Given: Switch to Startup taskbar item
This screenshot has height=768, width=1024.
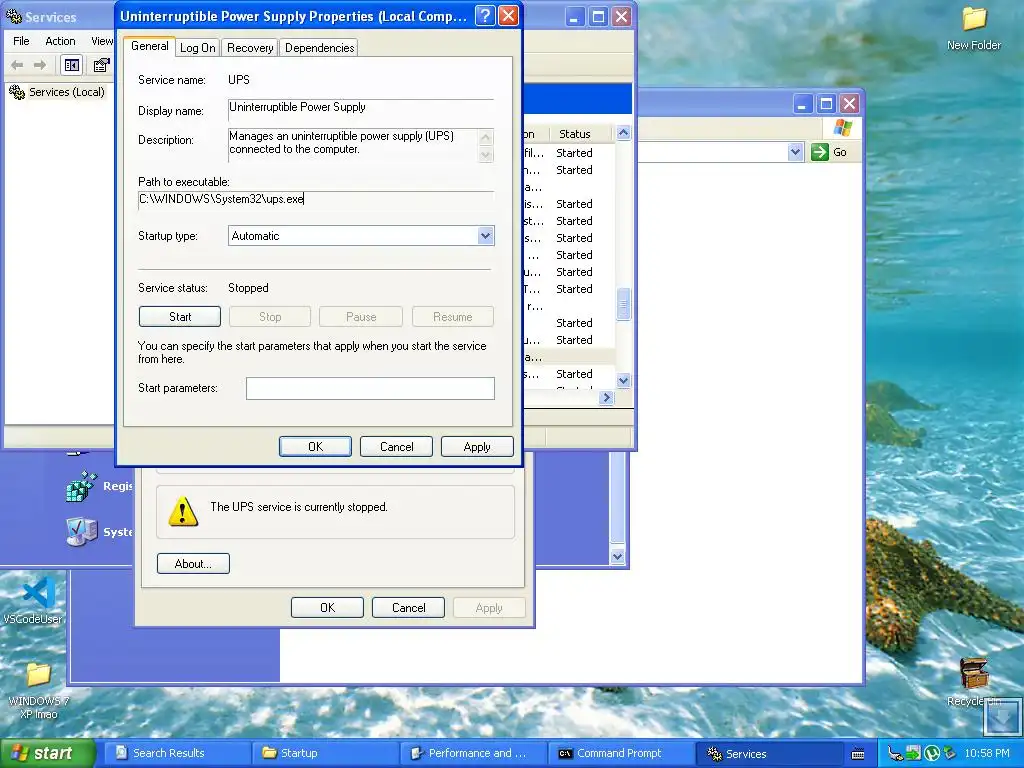Looking at the screenshot, I should click(325, 754).
